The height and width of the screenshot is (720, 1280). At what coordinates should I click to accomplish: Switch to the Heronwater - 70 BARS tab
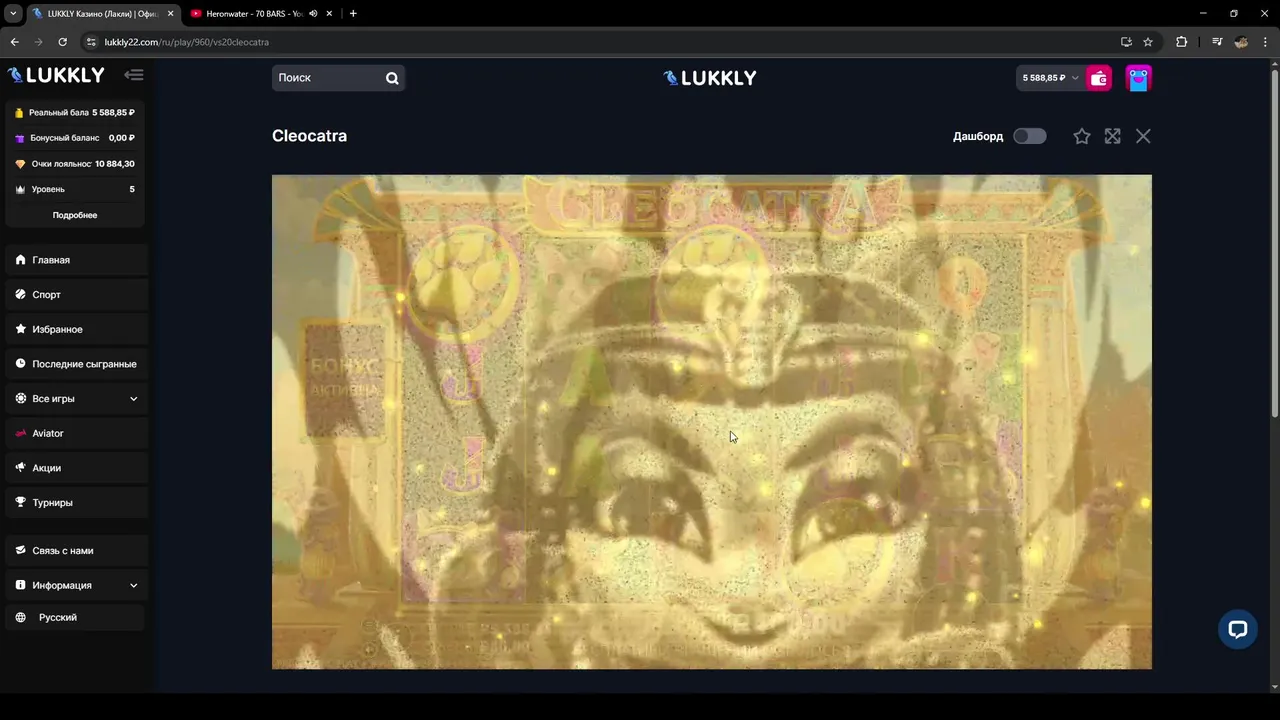pos(262,14)
